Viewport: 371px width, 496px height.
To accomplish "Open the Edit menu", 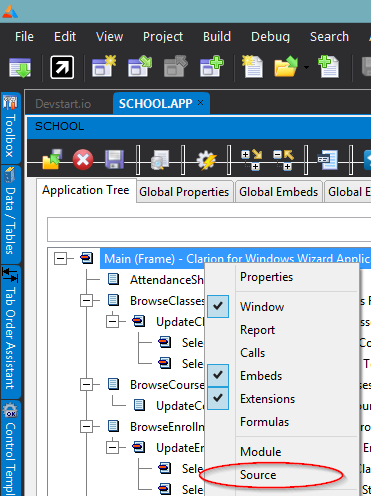I will coord(65,37).
